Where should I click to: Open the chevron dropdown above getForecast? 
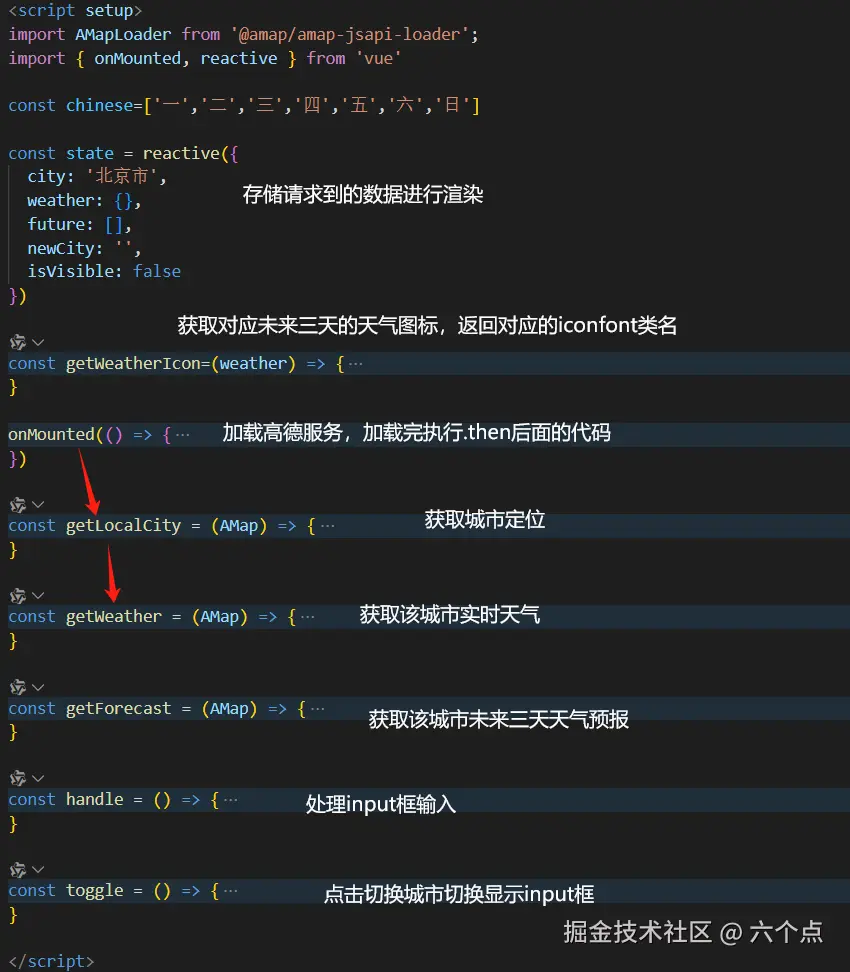(x=38, y=687)
